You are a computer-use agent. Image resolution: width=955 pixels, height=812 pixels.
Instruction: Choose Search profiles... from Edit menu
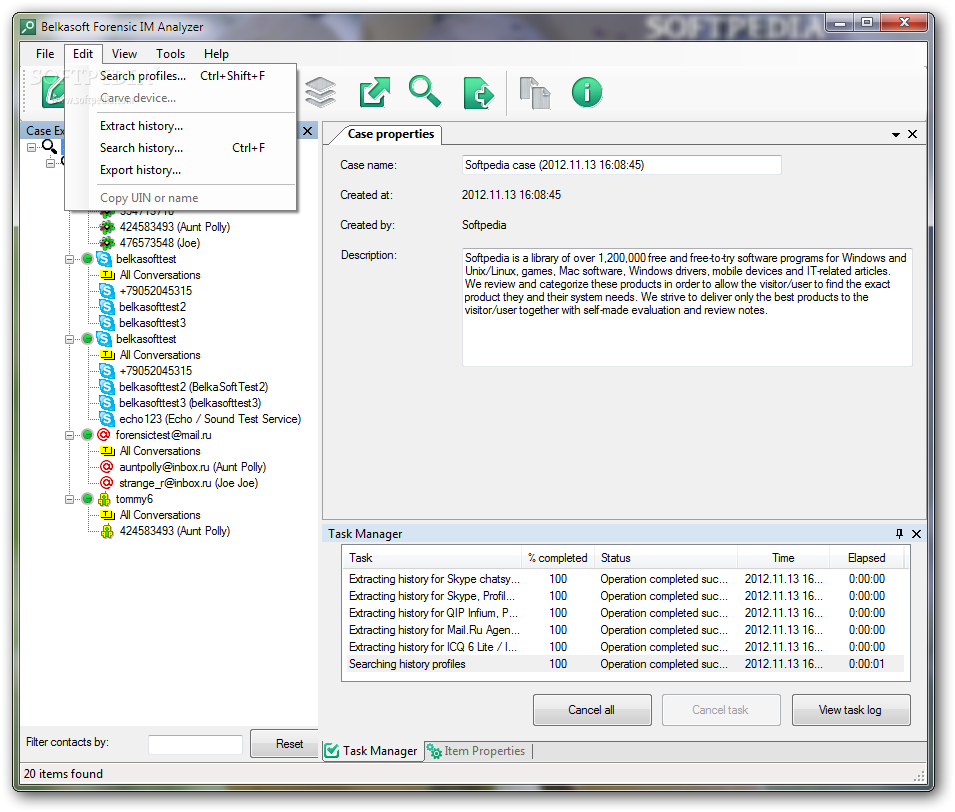pyautogui.click(x=181, y=76)
